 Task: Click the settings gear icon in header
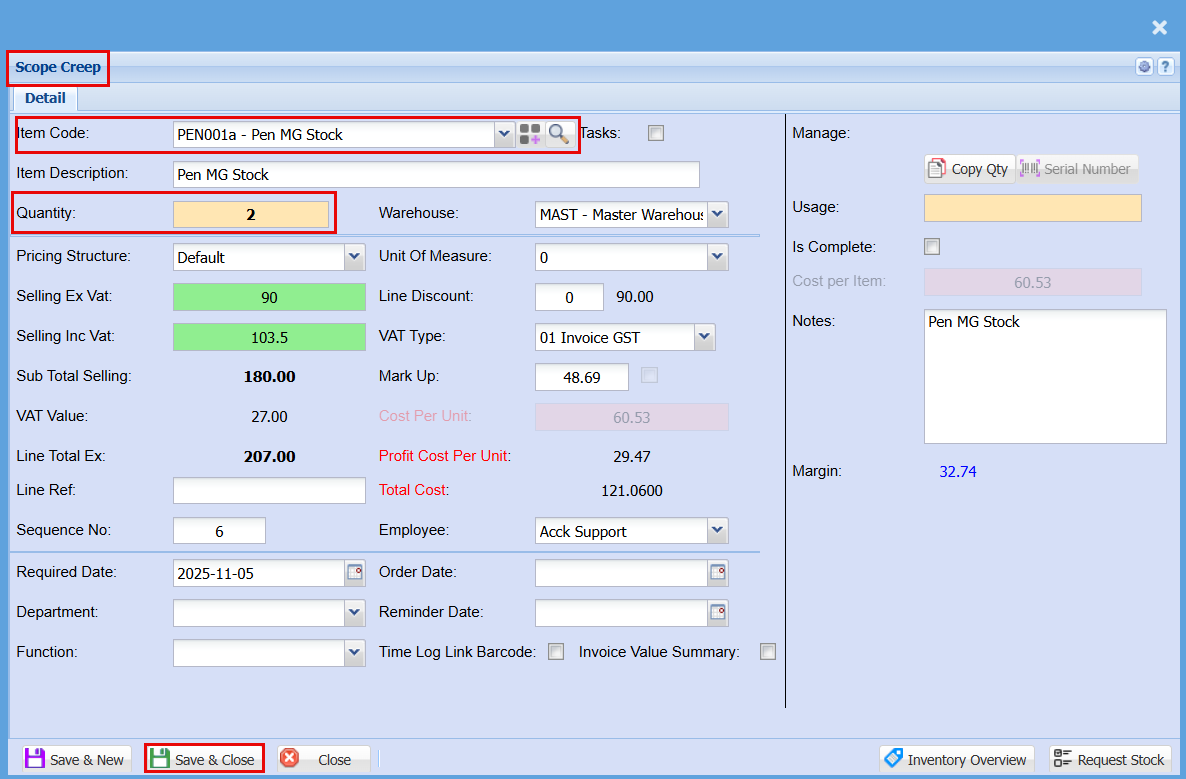[x=1144, y=67]
